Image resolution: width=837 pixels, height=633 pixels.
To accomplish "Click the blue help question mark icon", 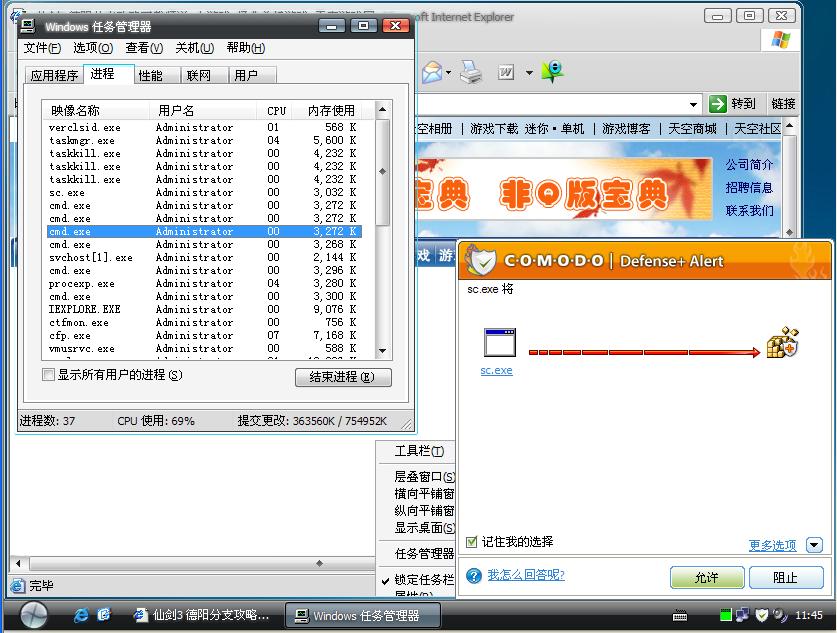I will click(x=473, y=576).
